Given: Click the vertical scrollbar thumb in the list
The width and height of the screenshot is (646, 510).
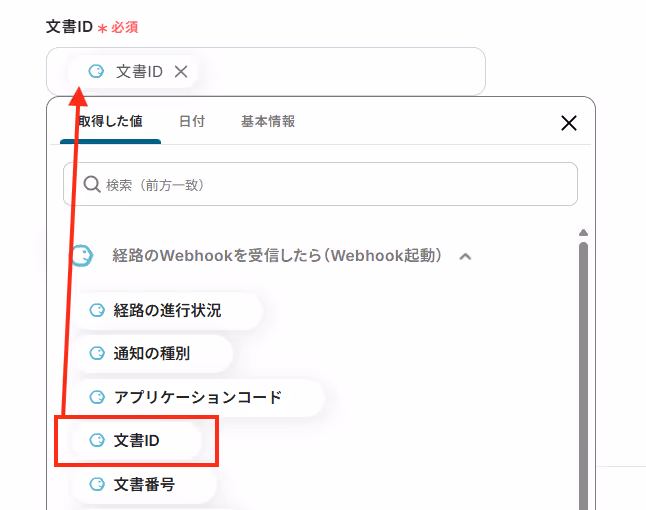Looking at the screenshot, I should (583, 376).
